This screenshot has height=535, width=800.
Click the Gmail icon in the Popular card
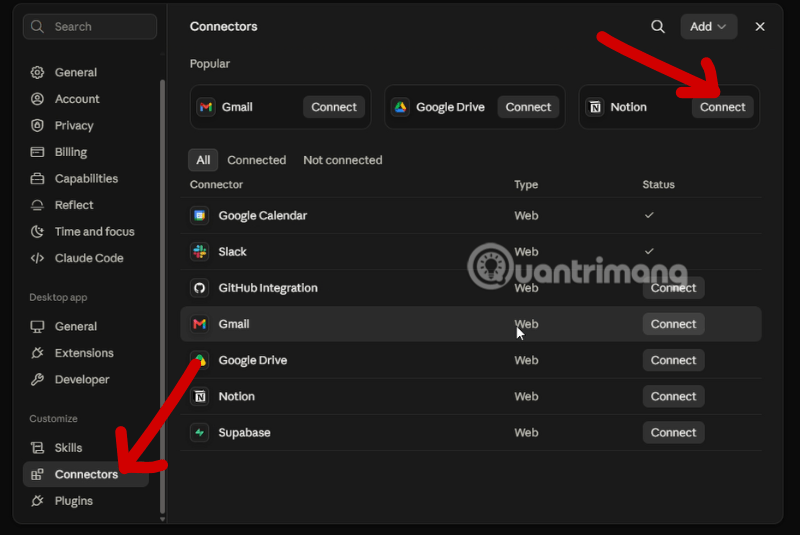206,107
